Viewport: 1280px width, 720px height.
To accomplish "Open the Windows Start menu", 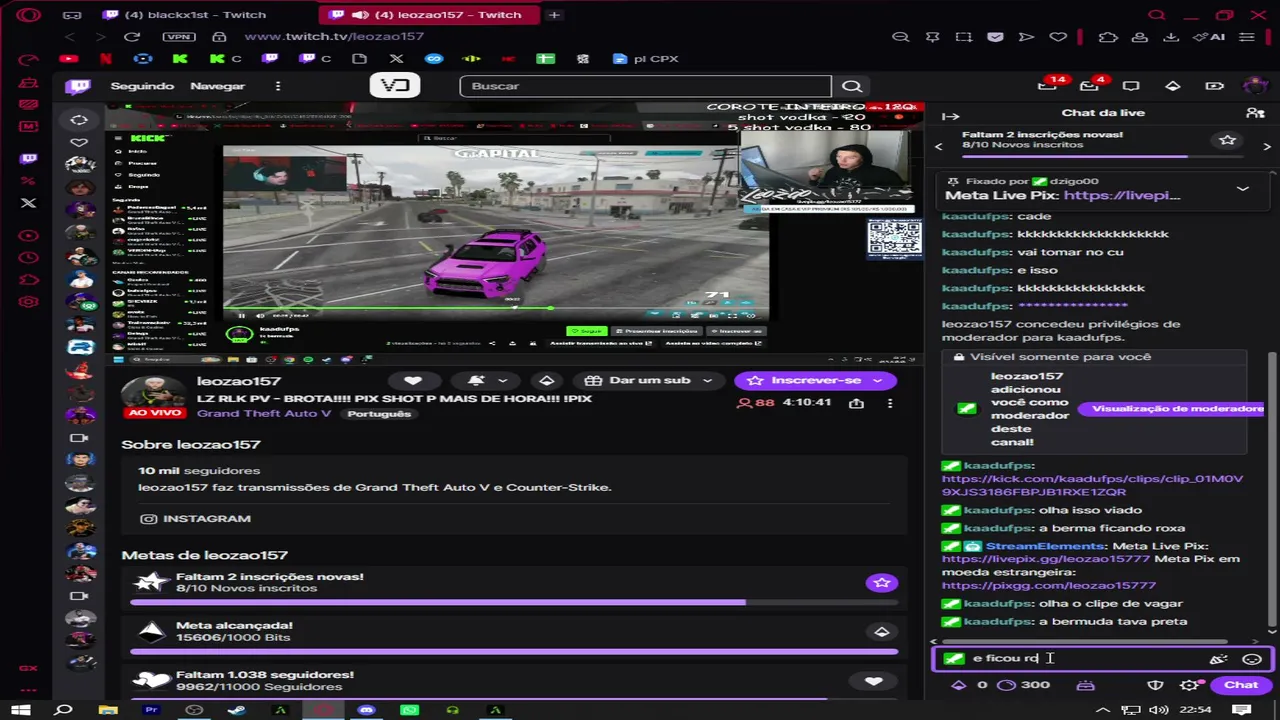I will tap(19, 710).
